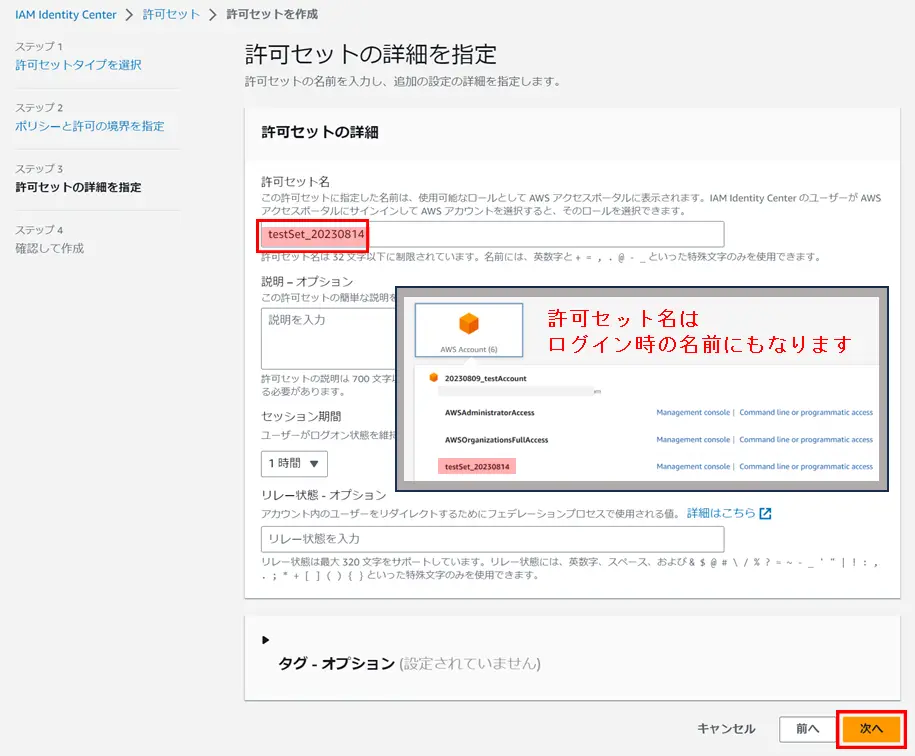
Task: Click the 説明を入力 text area
Action: tap(329, 338)
